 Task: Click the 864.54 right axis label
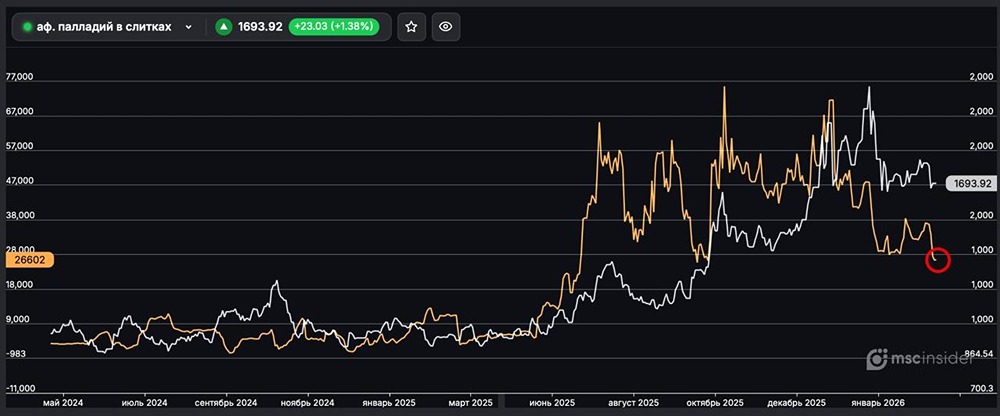pyautogui.click(x=974, y=354)
